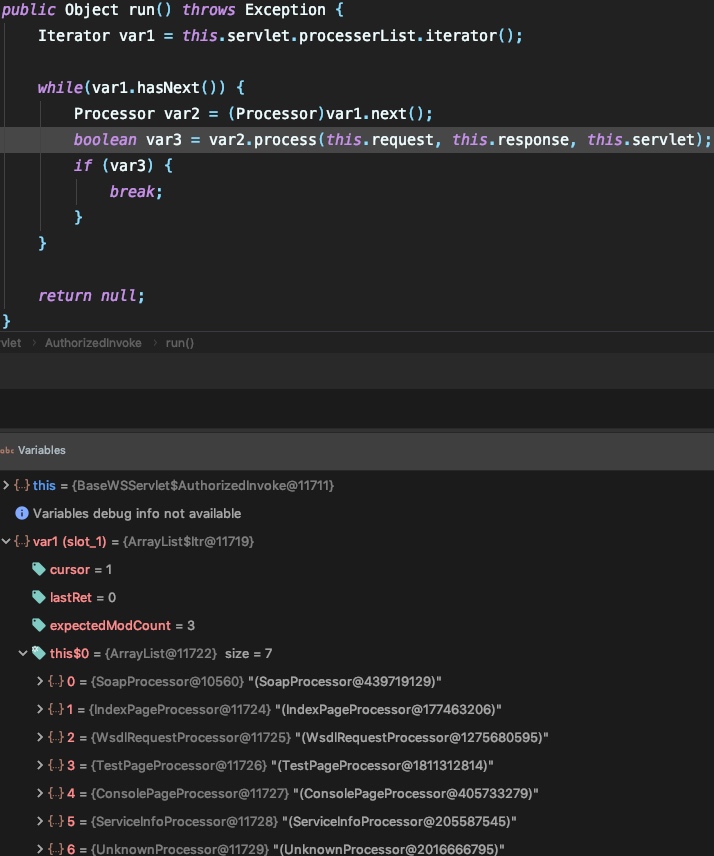The width and height of the screenshot is (714, 856).
Task: Select the Variables panel tab
Action: point(41,450)
